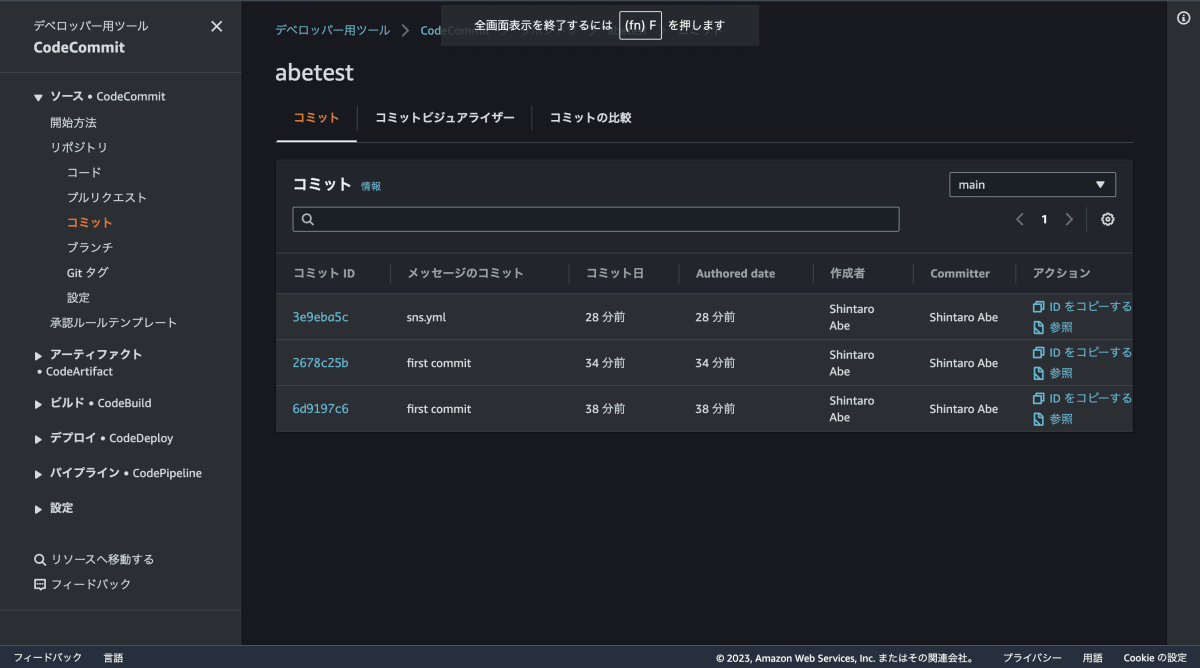Click コミット日 column header
1200x668 pixels.
click(x=614, y=273)
